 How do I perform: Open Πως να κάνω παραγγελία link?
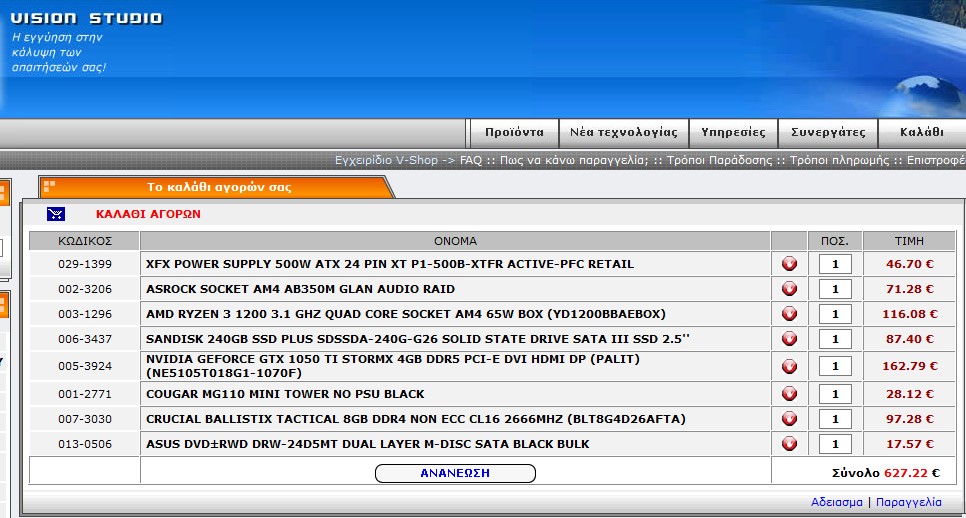[574, 160]
